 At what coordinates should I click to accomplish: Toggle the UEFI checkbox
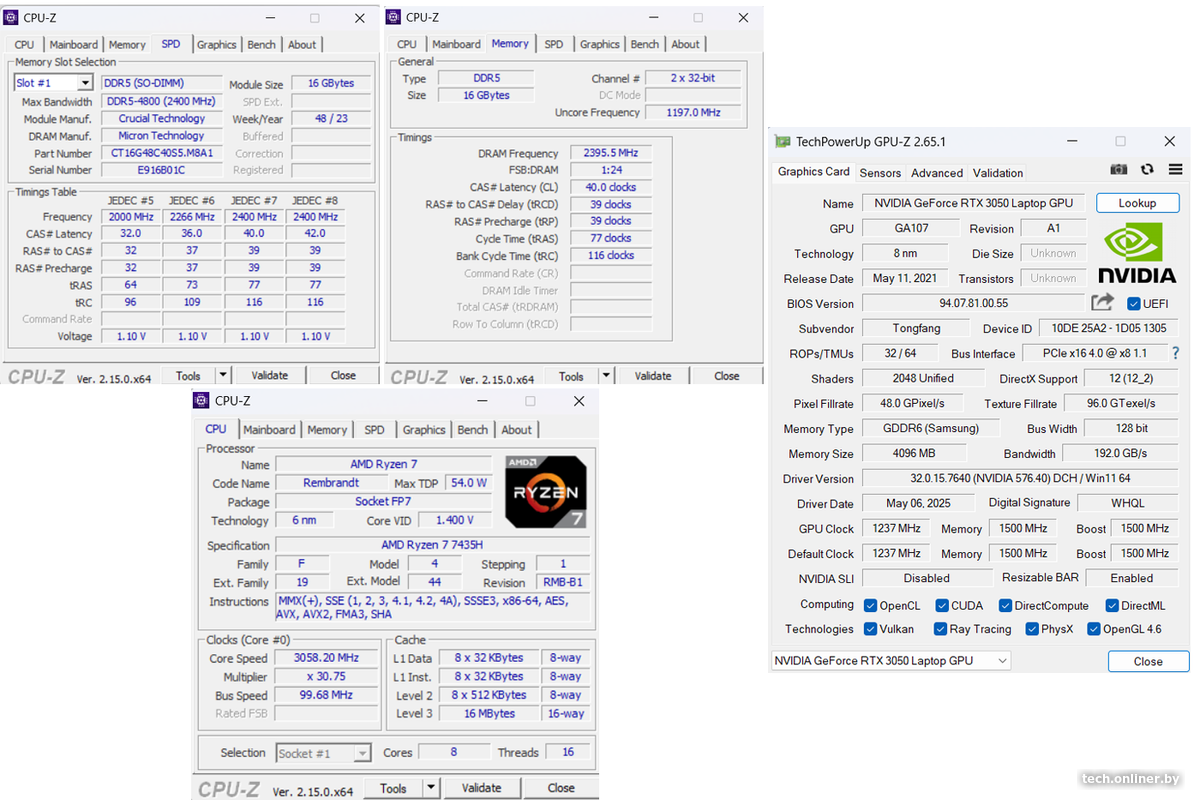(1134, 303)
